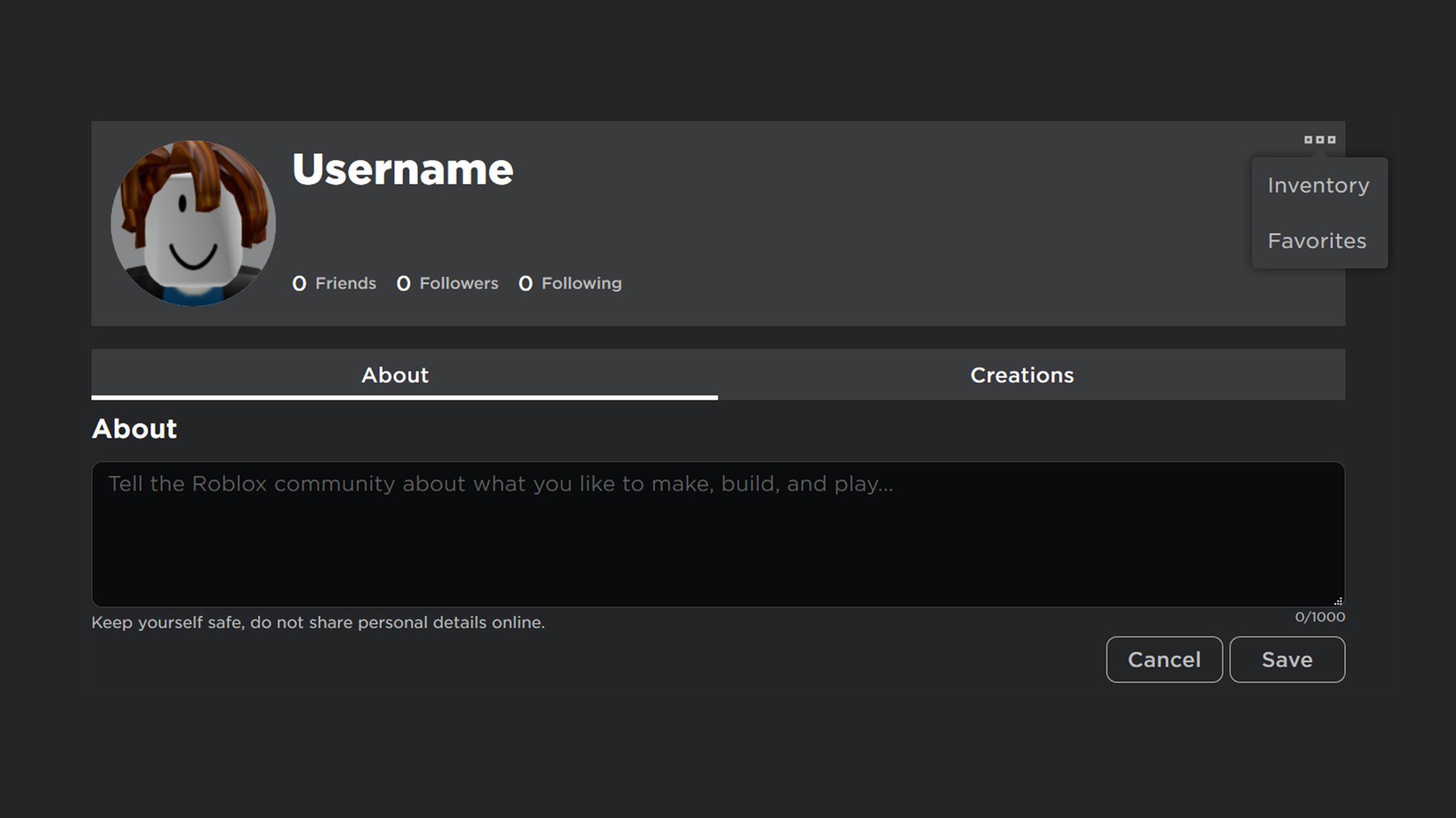Click the profile avatar picture
Viewport: 1456px width, 818px height.
click(193, 223)
